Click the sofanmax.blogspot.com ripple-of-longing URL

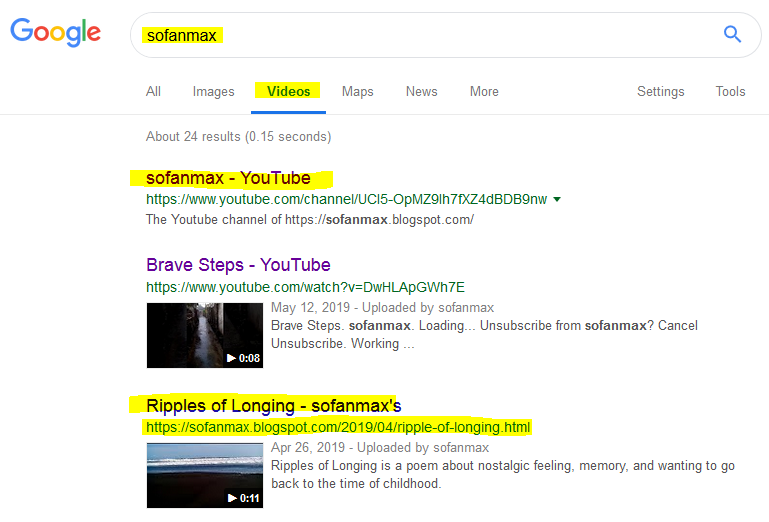[338, 427]
